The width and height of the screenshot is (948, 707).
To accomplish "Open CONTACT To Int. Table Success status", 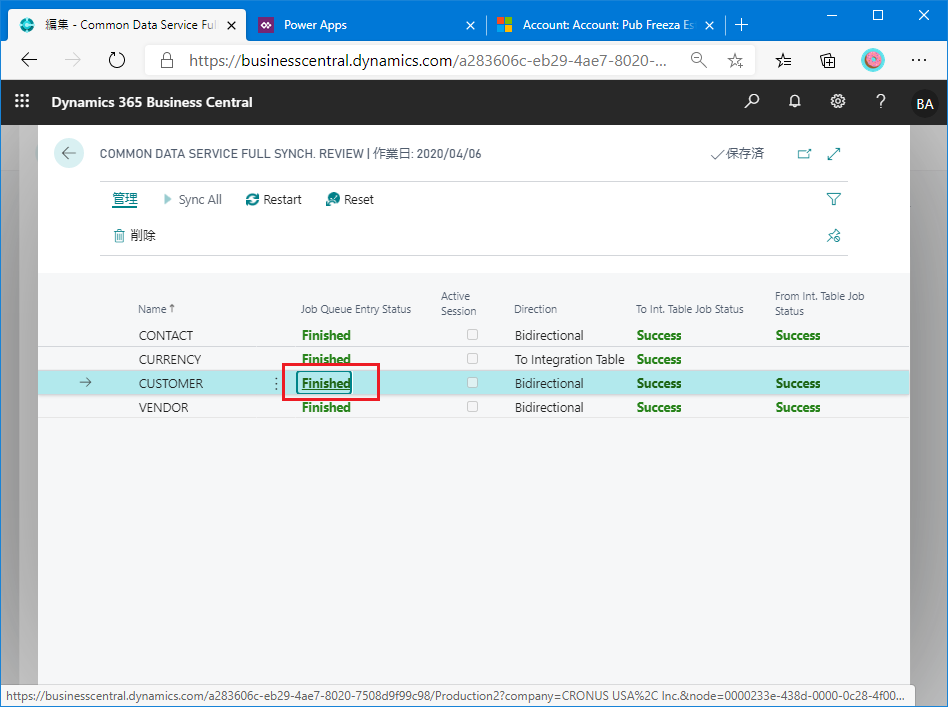I will [658, 335].
